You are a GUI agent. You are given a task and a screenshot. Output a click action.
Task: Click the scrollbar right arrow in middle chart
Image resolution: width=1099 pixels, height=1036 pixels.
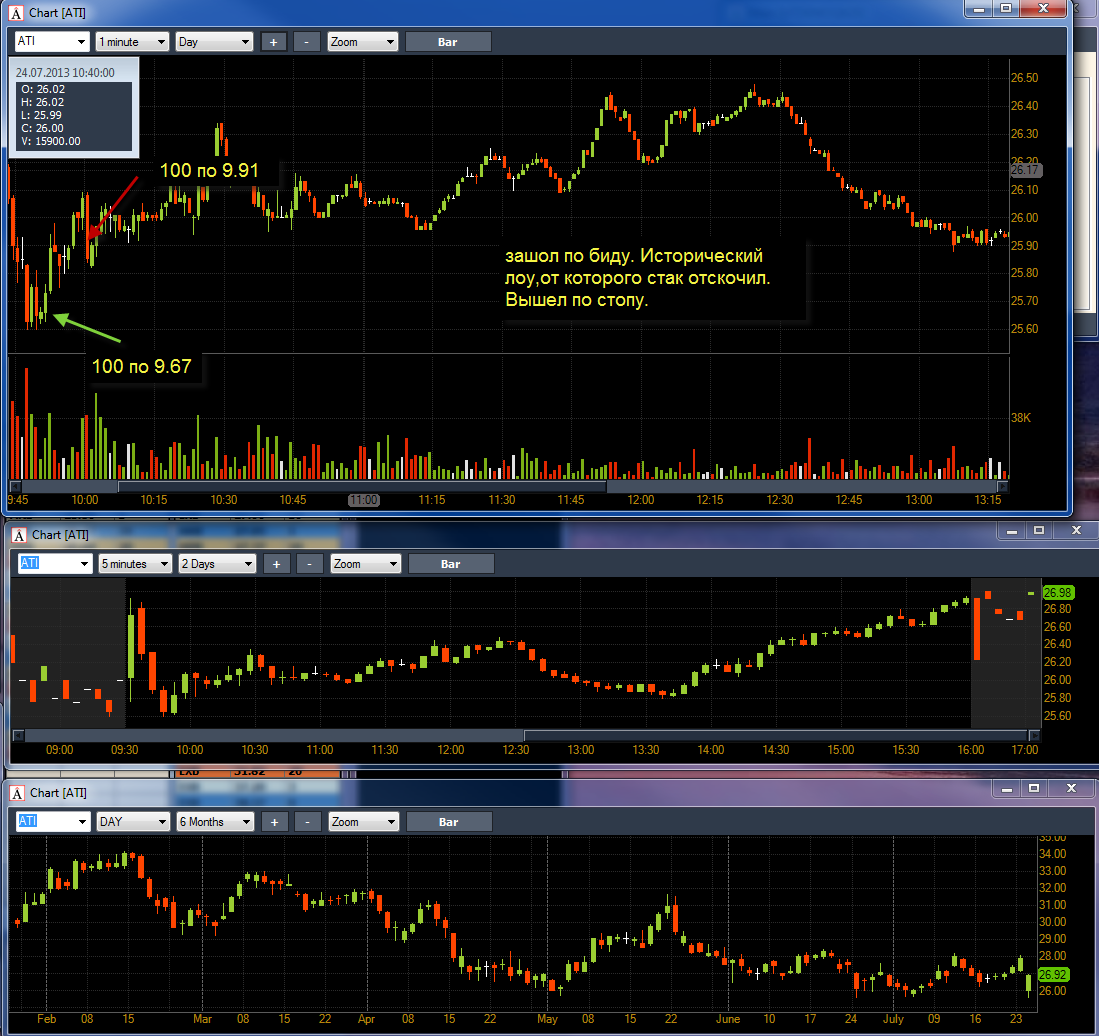[1034, 735]
